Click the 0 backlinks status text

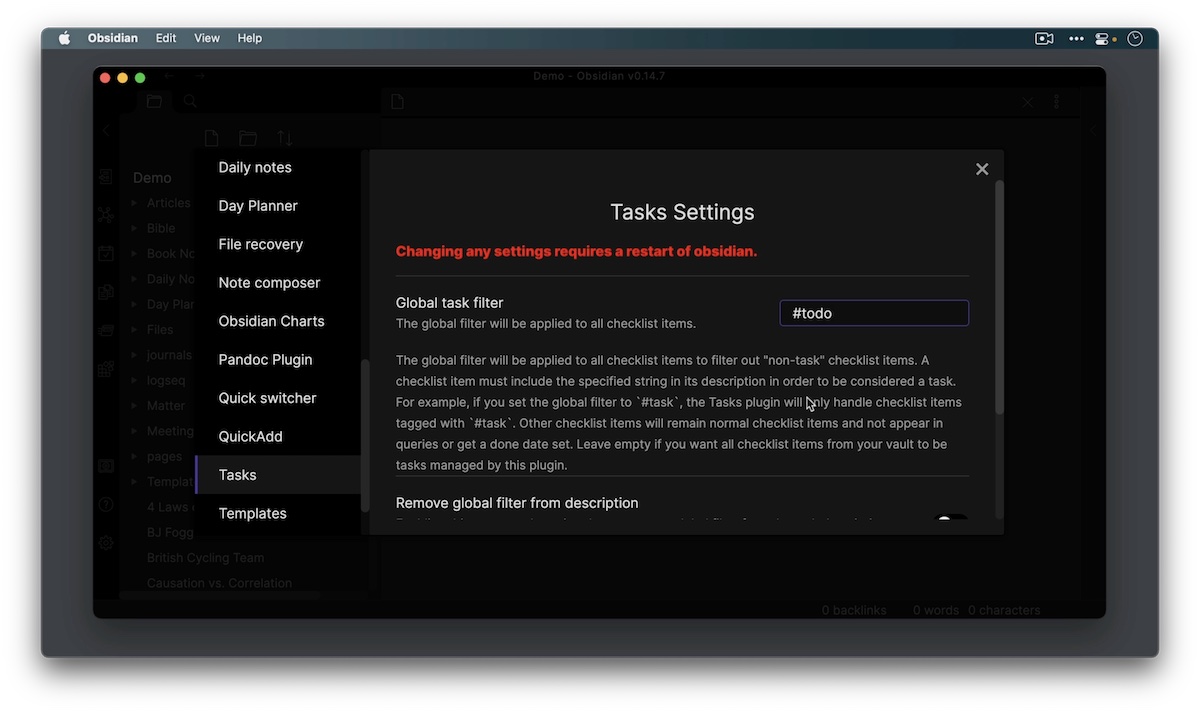pyautogui.click(x=854, y=610)
